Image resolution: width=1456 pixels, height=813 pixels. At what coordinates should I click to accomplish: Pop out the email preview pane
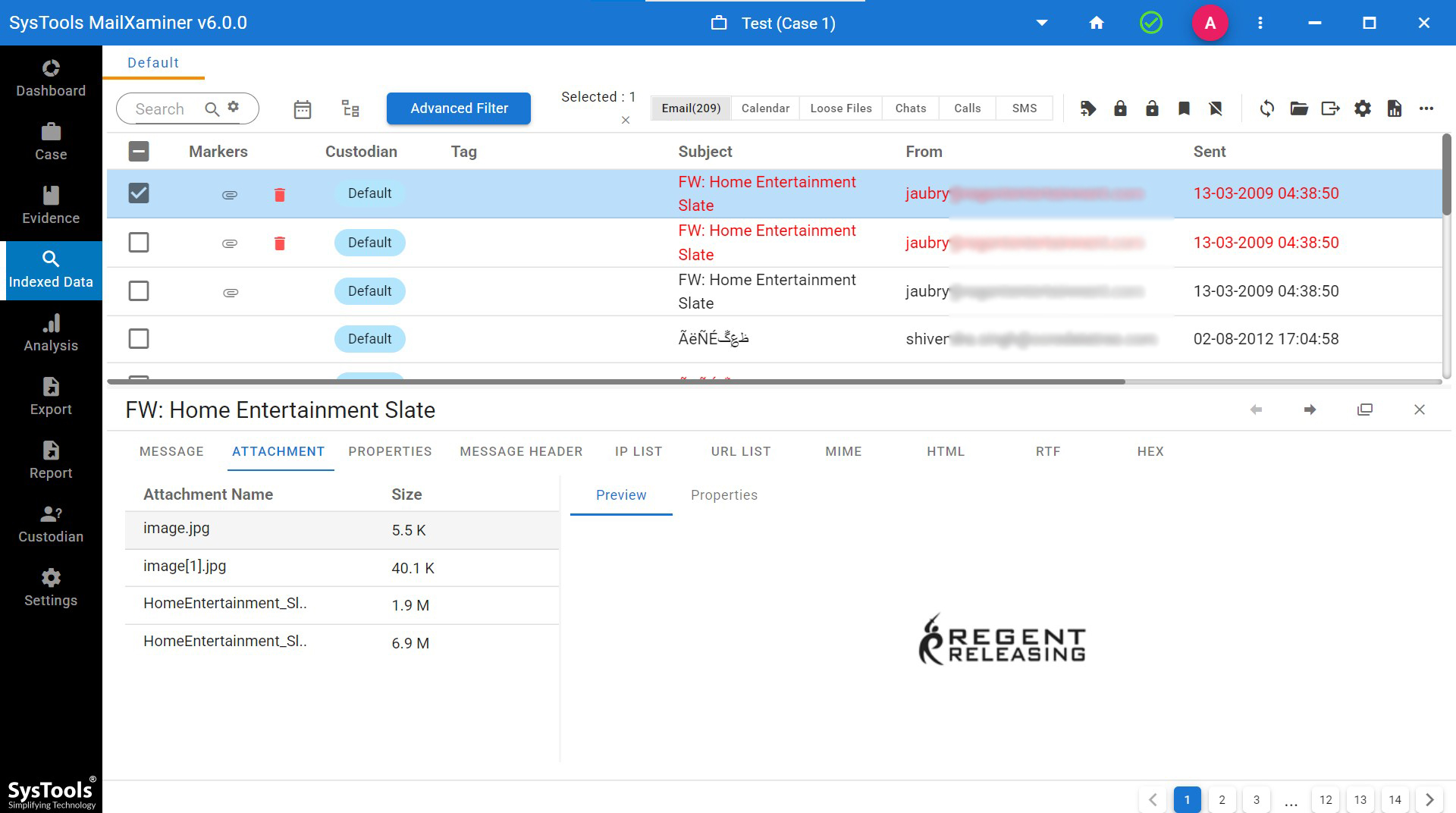click(1365, 410)
